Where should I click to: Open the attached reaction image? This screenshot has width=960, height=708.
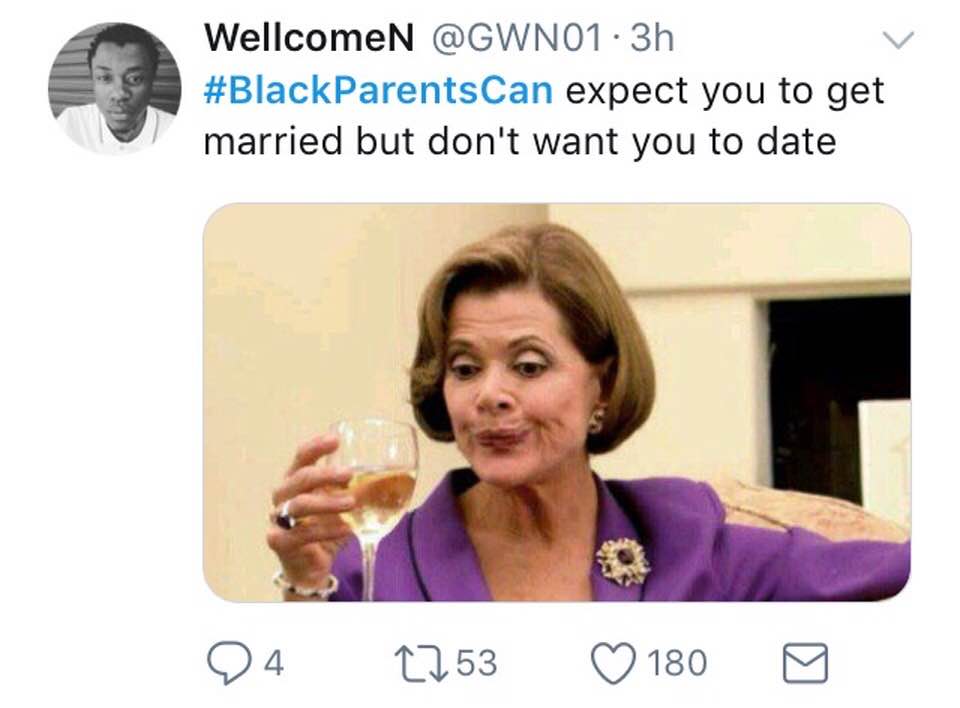(x=557, y=402)
